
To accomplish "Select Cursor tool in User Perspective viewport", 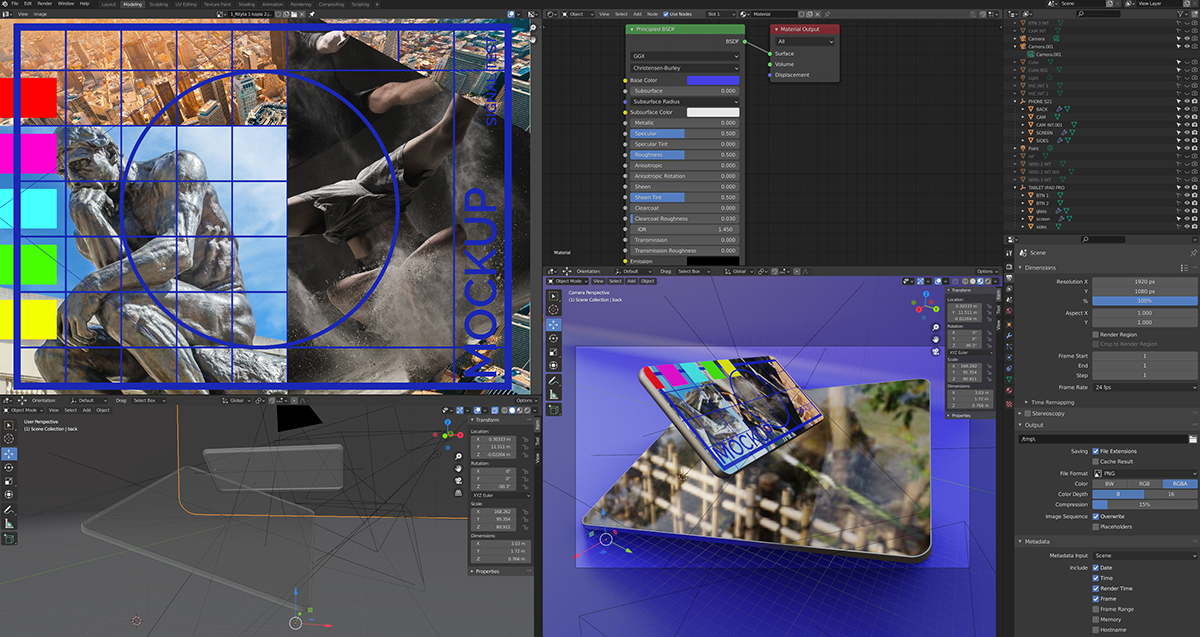I will (9, 438).
